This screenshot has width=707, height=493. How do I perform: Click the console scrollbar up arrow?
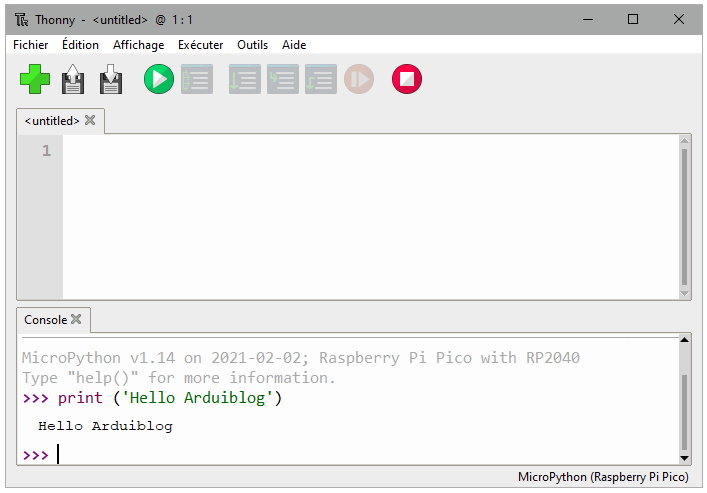click(684, 340)
